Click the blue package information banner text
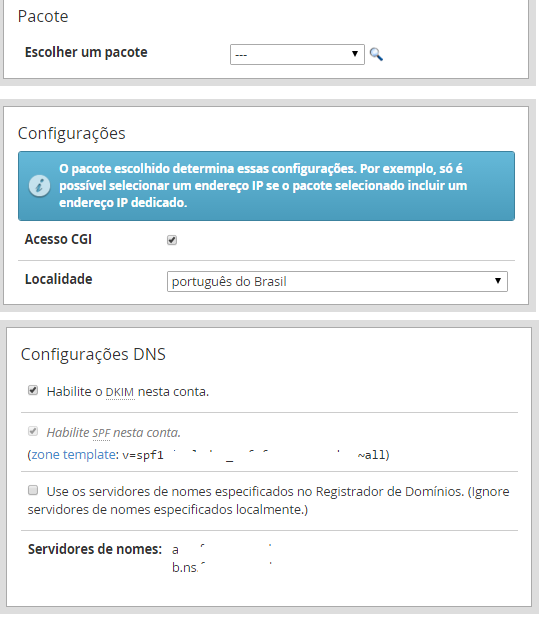 [263, 186]
